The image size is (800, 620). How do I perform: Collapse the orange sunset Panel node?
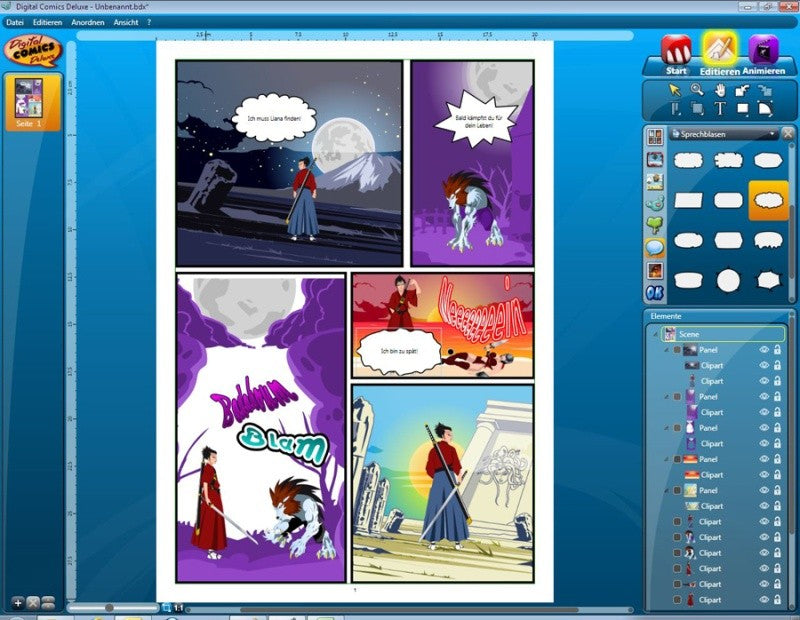[x=667, y=459]
